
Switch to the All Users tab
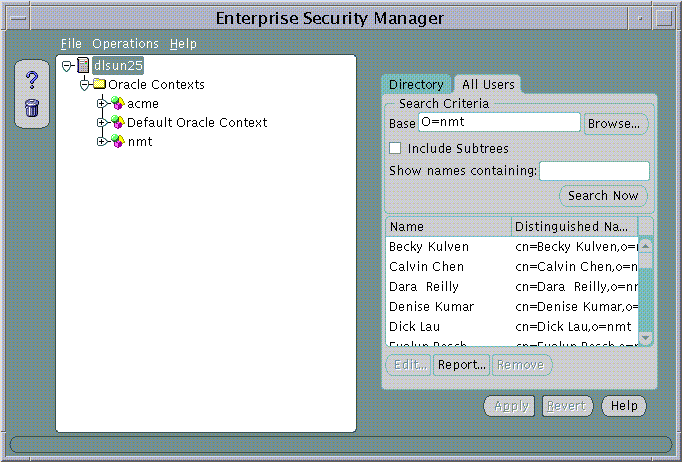point(488,84)
